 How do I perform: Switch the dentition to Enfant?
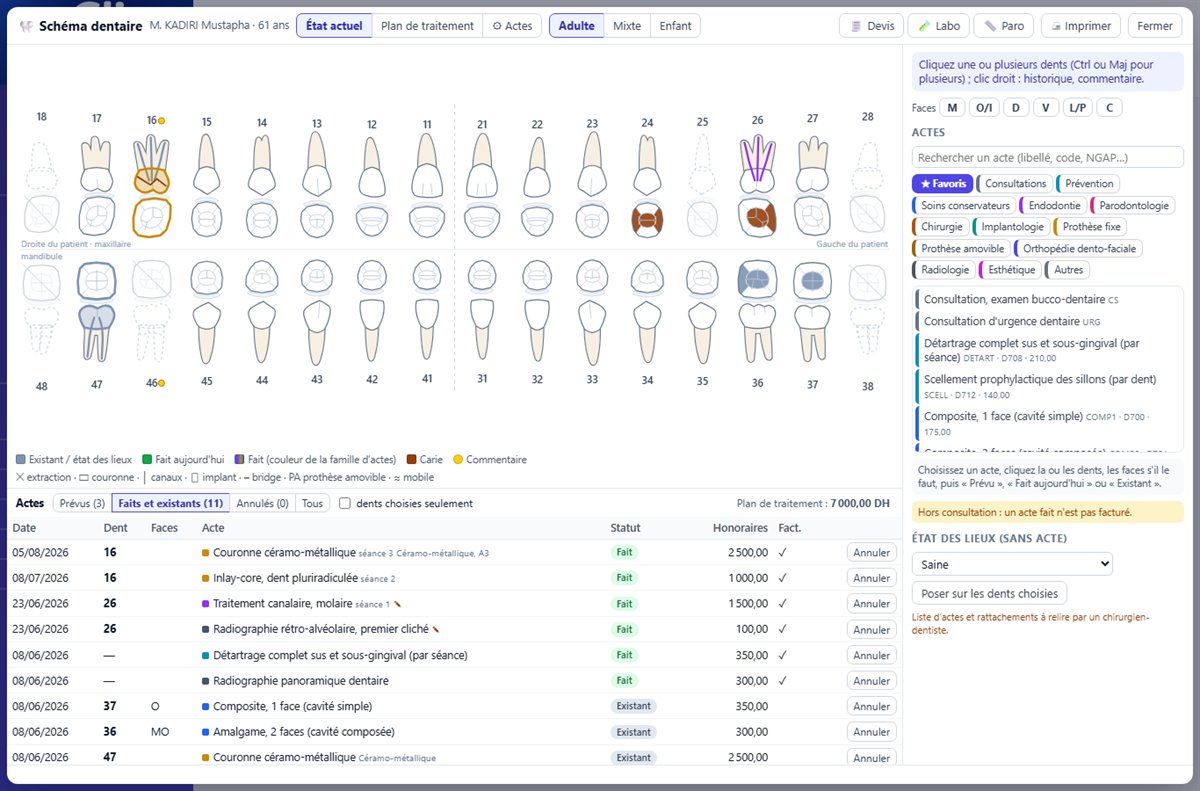click(675, 26)
